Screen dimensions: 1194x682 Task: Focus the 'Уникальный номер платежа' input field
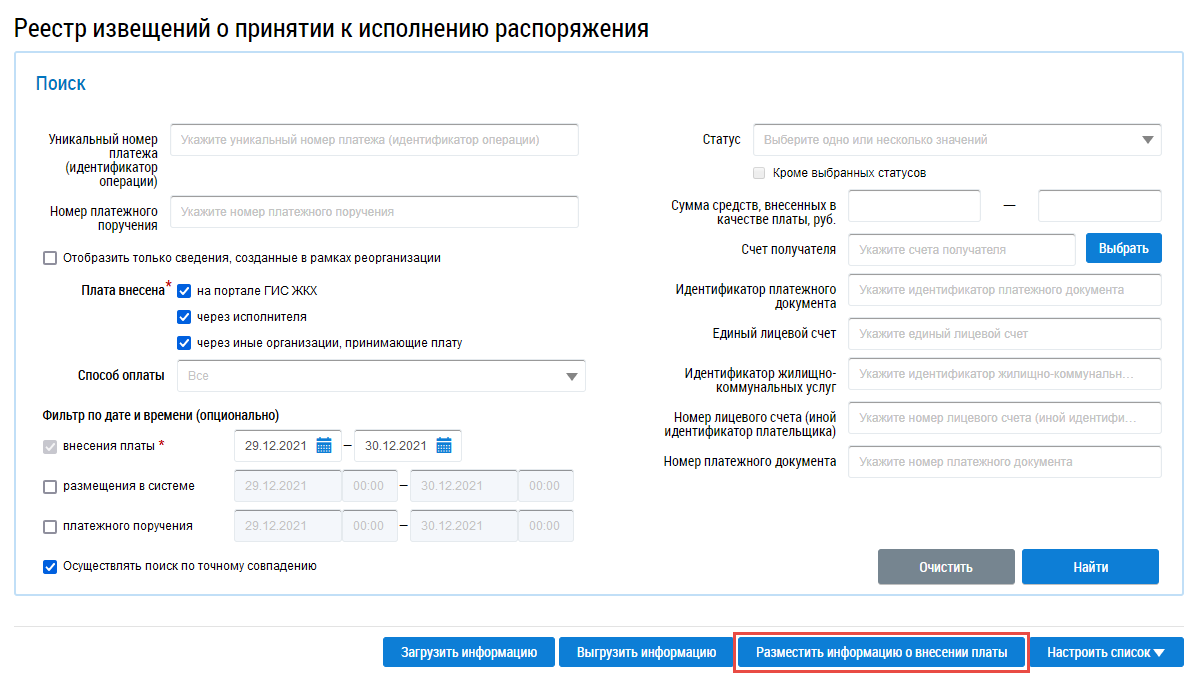coord(374,140)
